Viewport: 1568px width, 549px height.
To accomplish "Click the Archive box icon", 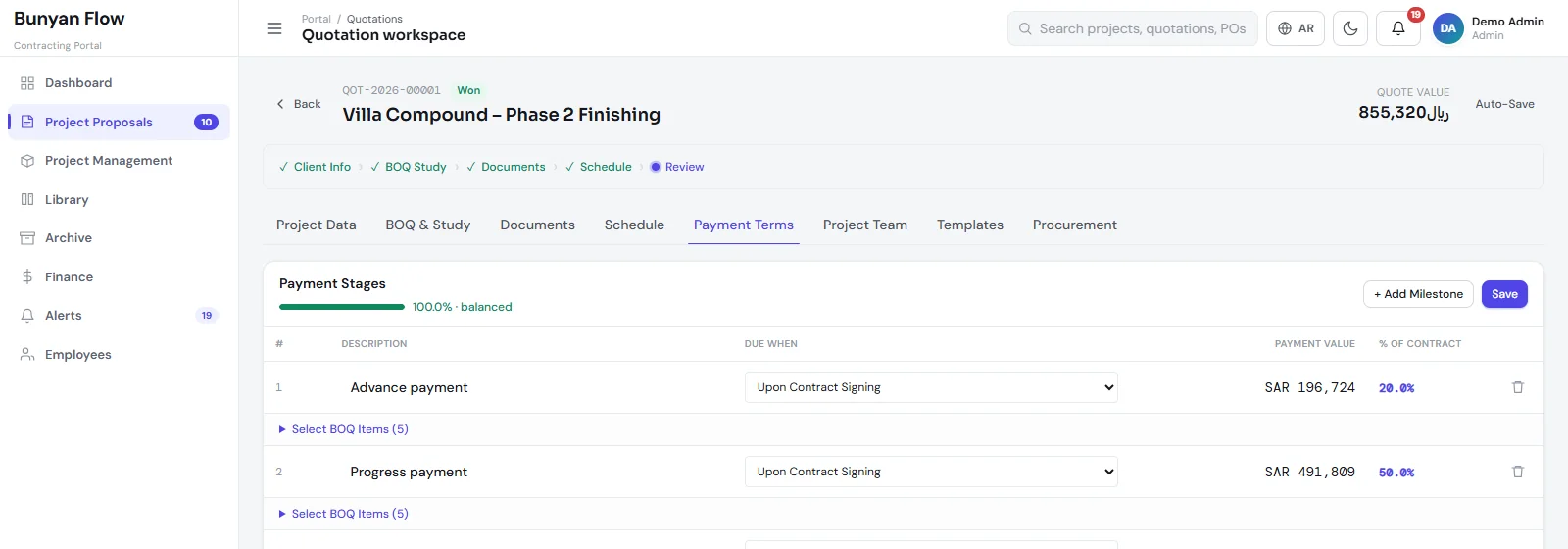I will pos(27,238).
